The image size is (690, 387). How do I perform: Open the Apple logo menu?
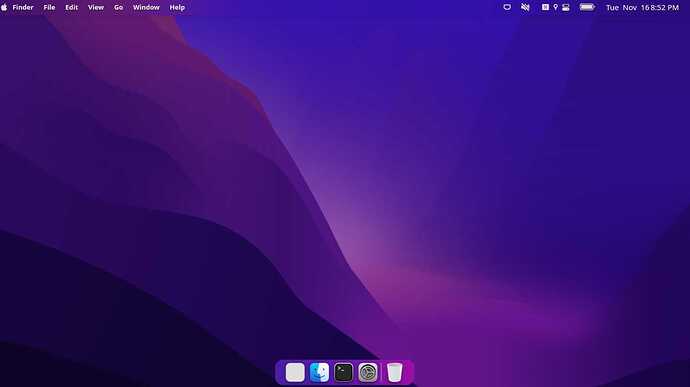(4, 7)
